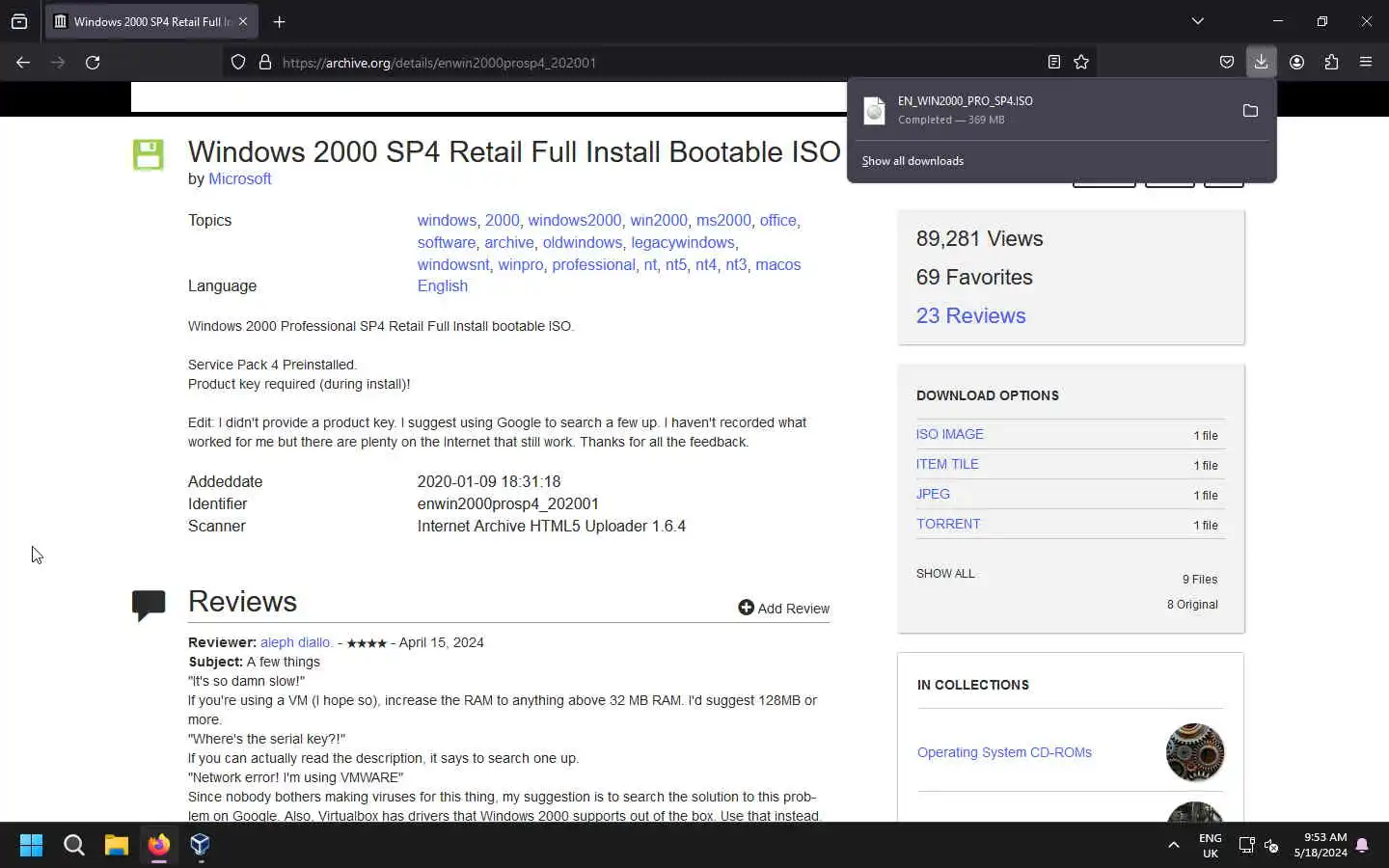Click SHOW ALL download files
1389x868 pixels.
click(945, 574)
